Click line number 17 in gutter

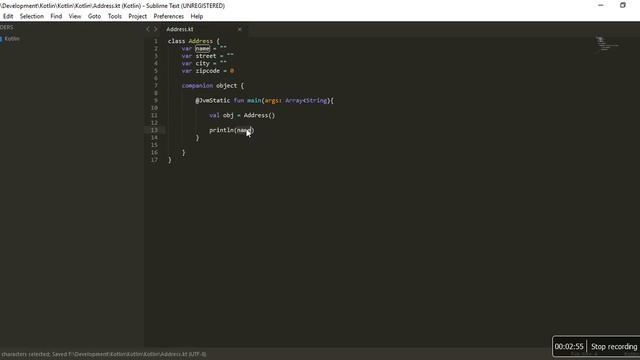154,160
